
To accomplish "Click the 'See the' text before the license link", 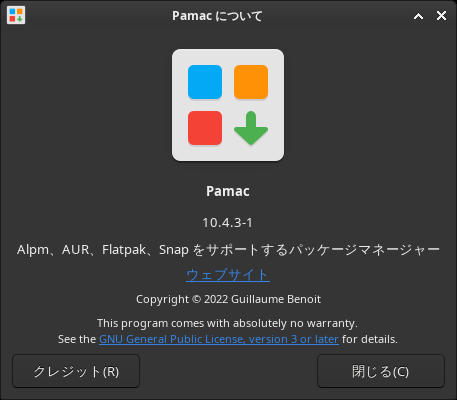I will [x=77, y=339].
